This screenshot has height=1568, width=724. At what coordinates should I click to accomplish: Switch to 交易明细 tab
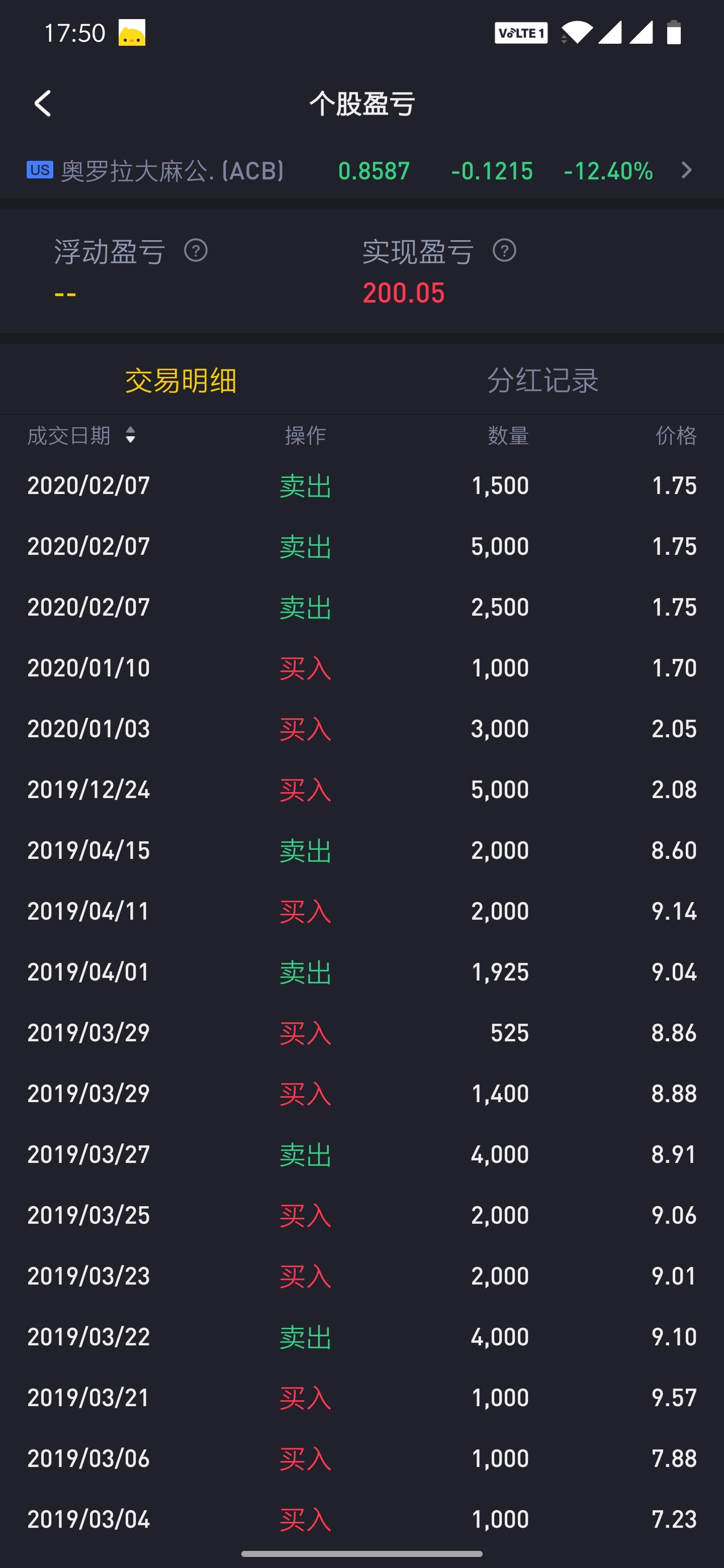tap(181, 380)
